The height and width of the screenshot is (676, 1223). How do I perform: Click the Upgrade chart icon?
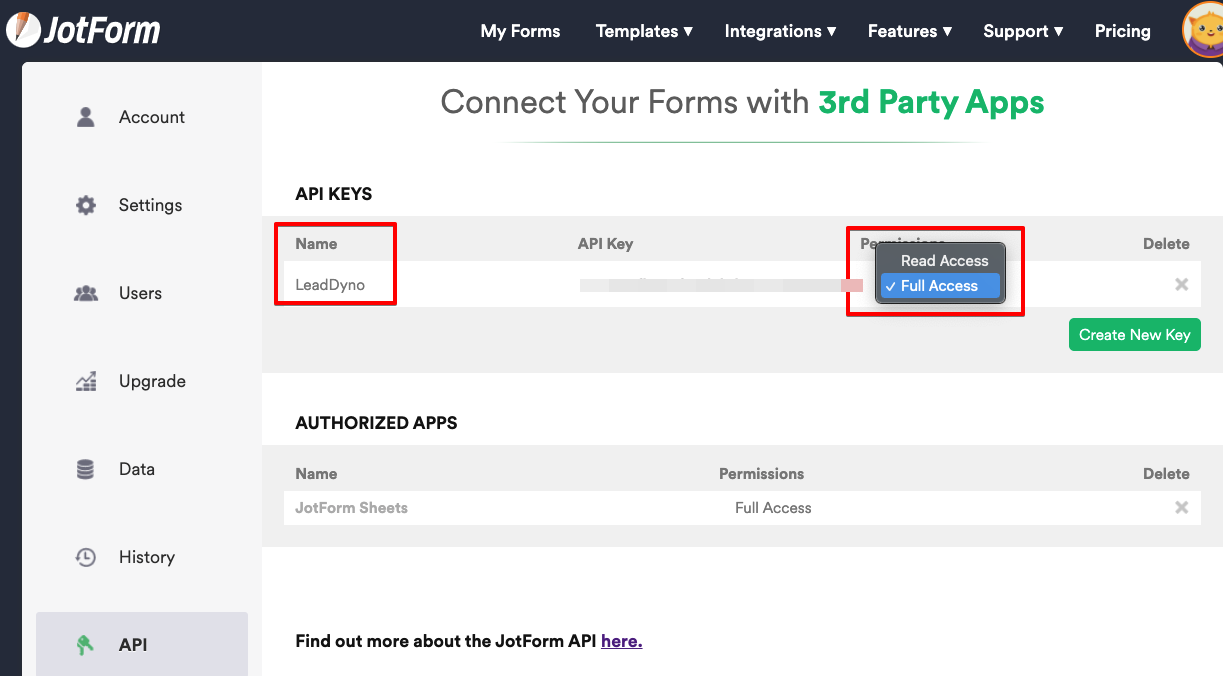(x=86, y=381)
